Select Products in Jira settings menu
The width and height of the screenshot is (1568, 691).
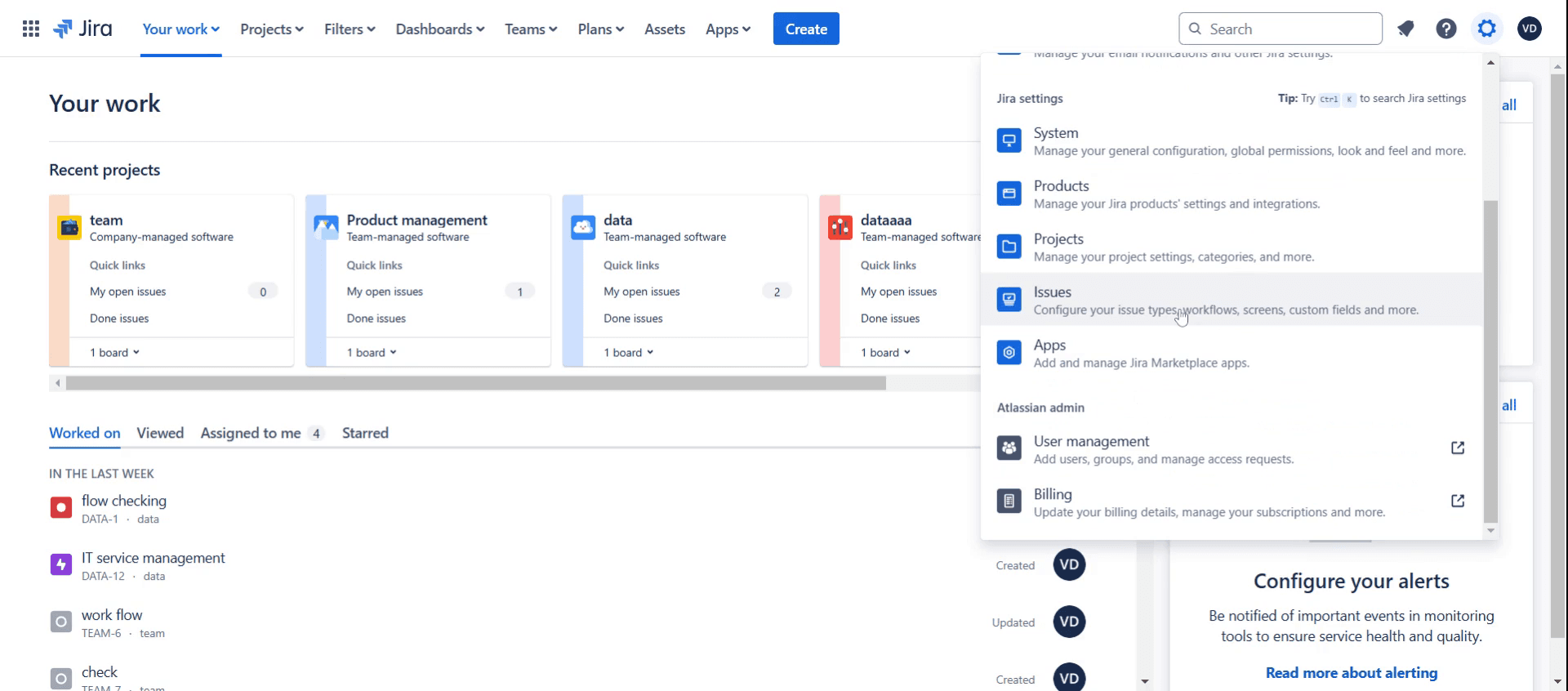tap(1232, 194)
